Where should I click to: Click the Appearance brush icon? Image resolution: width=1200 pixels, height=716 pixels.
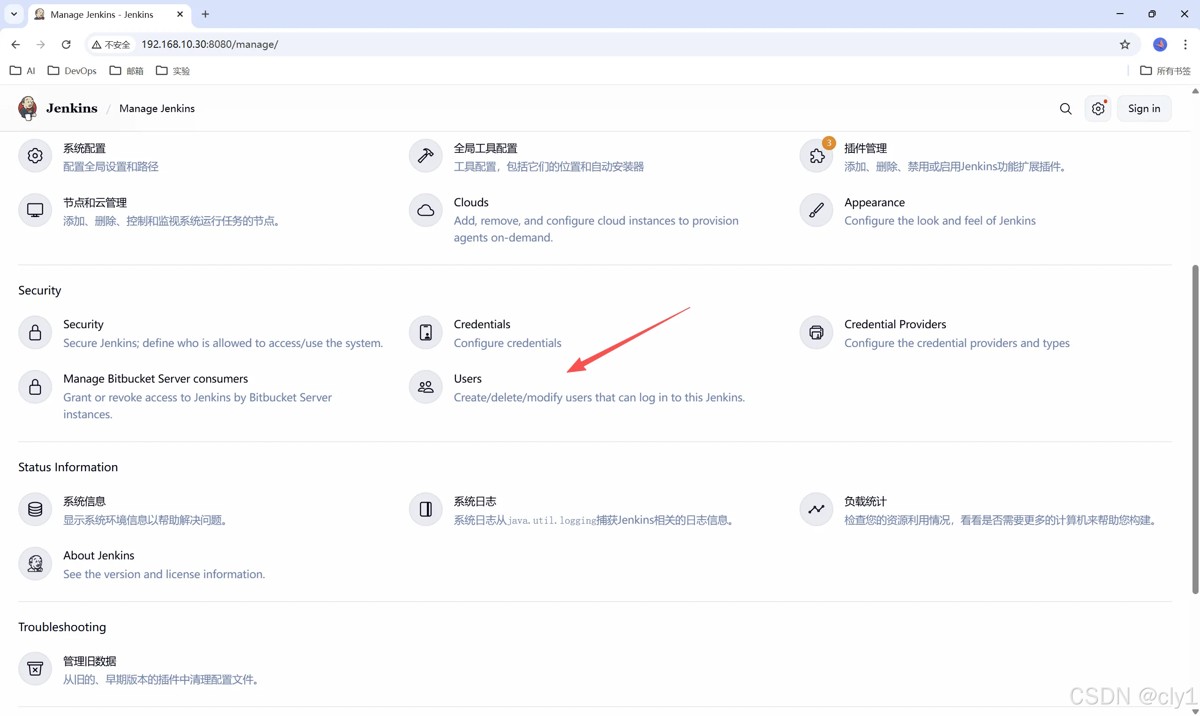[x=817, y=210]
